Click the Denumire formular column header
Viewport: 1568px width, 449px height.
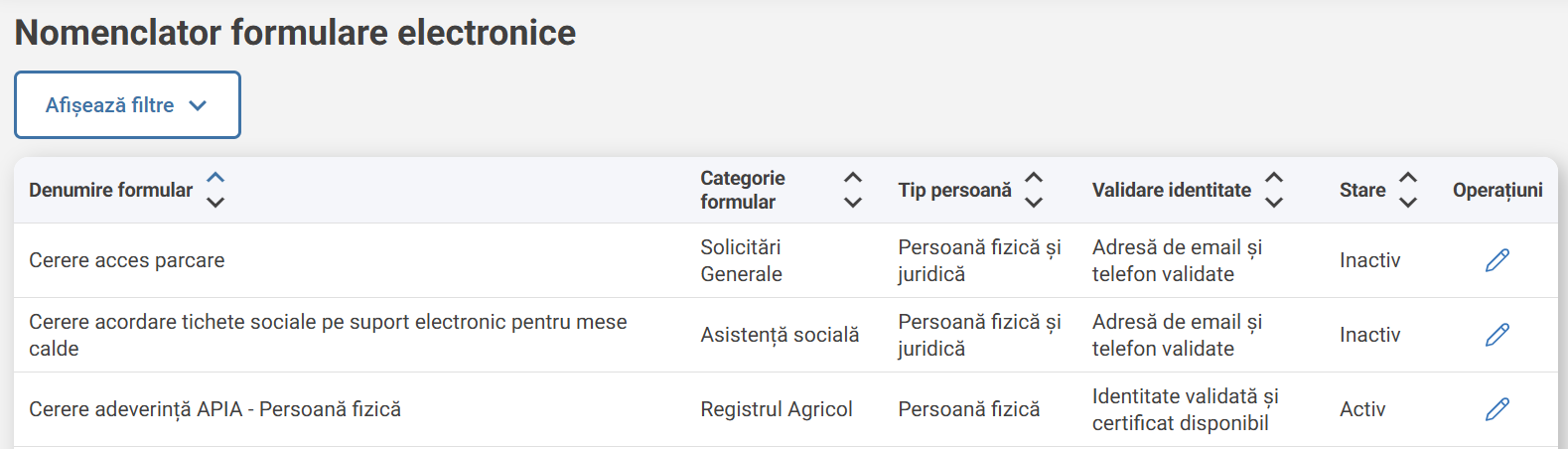click(x=110, y=190)
